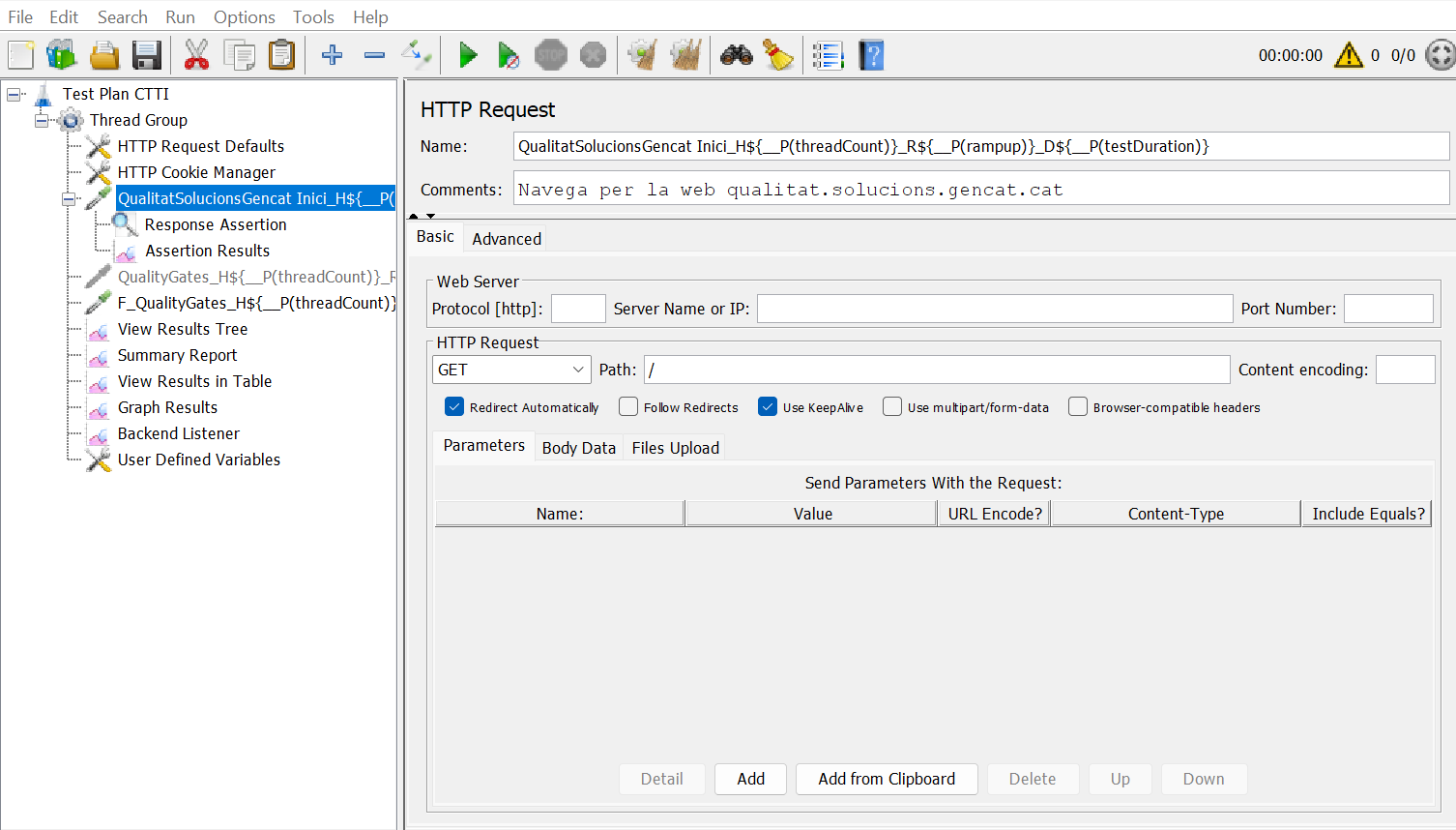Click the remote engines status icon

tap(1441, 55)
